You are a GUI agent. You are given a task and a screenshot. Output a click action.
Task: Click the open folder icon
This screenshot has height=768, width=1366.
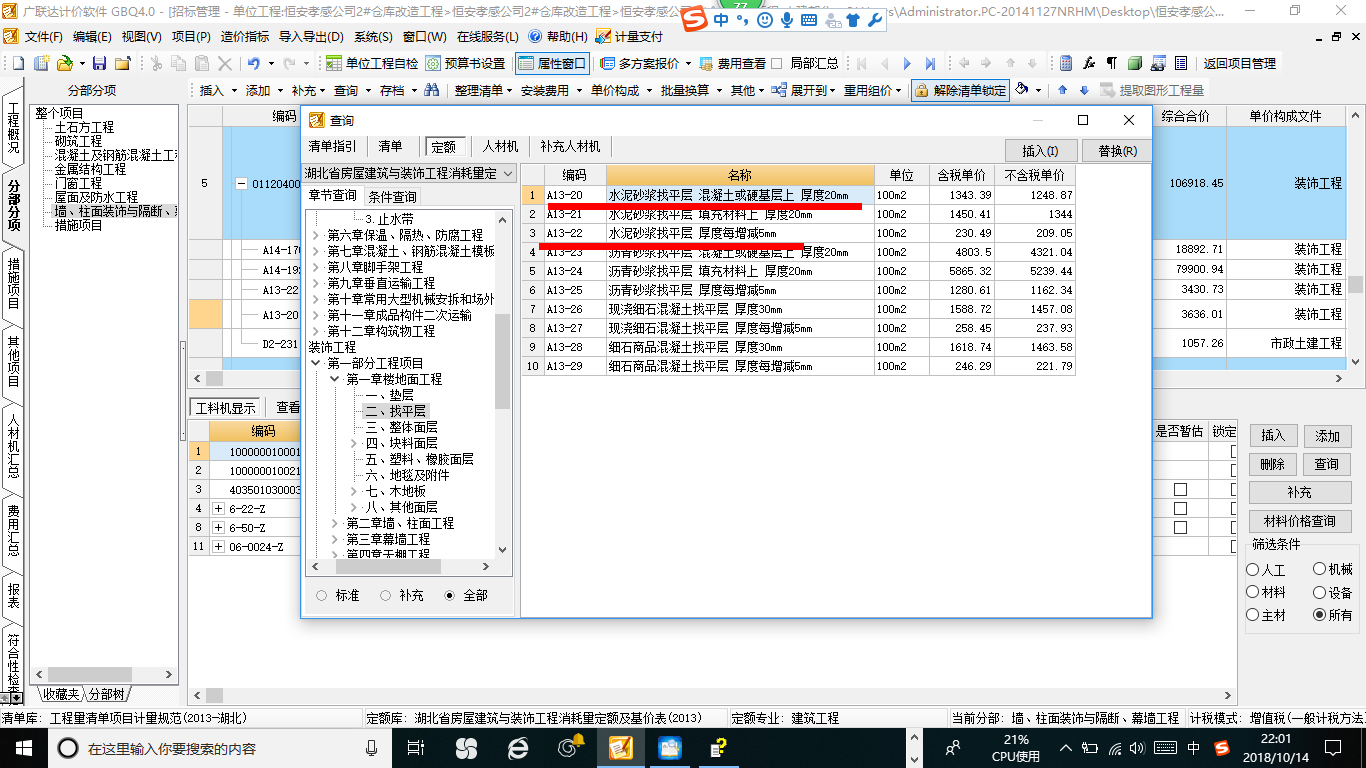(64, 63)
